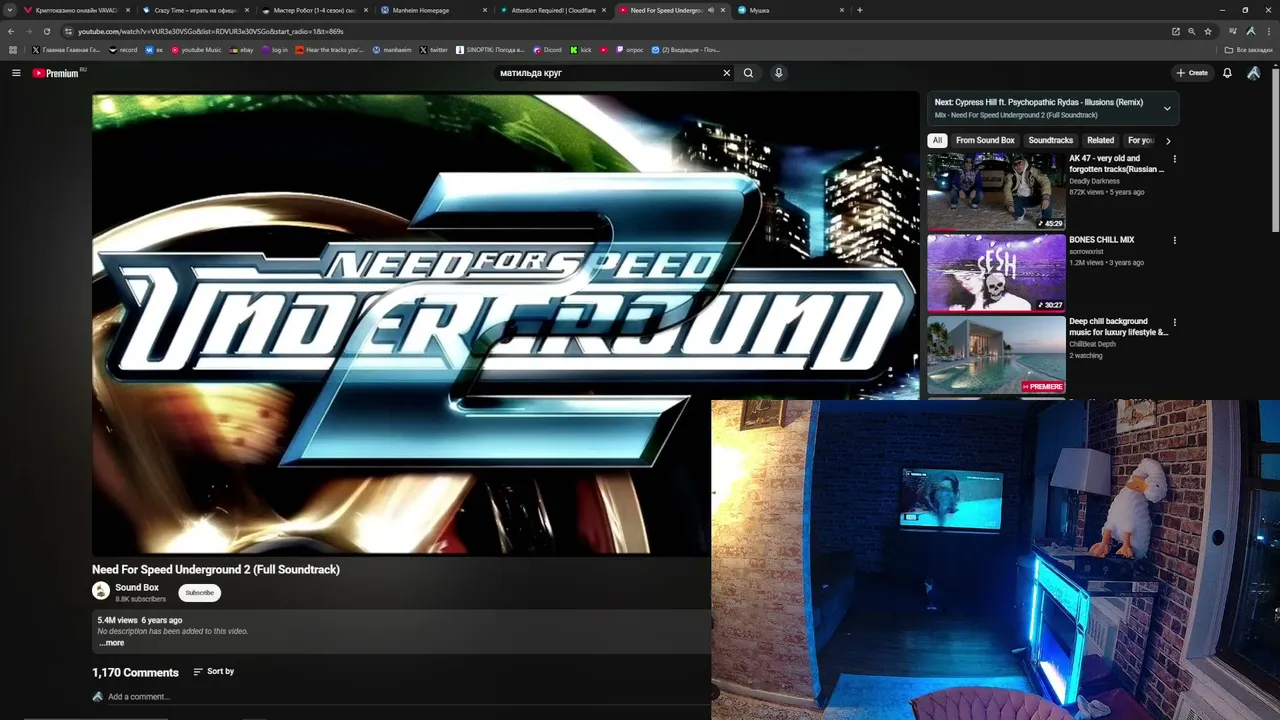Select the All filter chip
The height and width of the screenshot is (720, 1280).
pos(937,141)
